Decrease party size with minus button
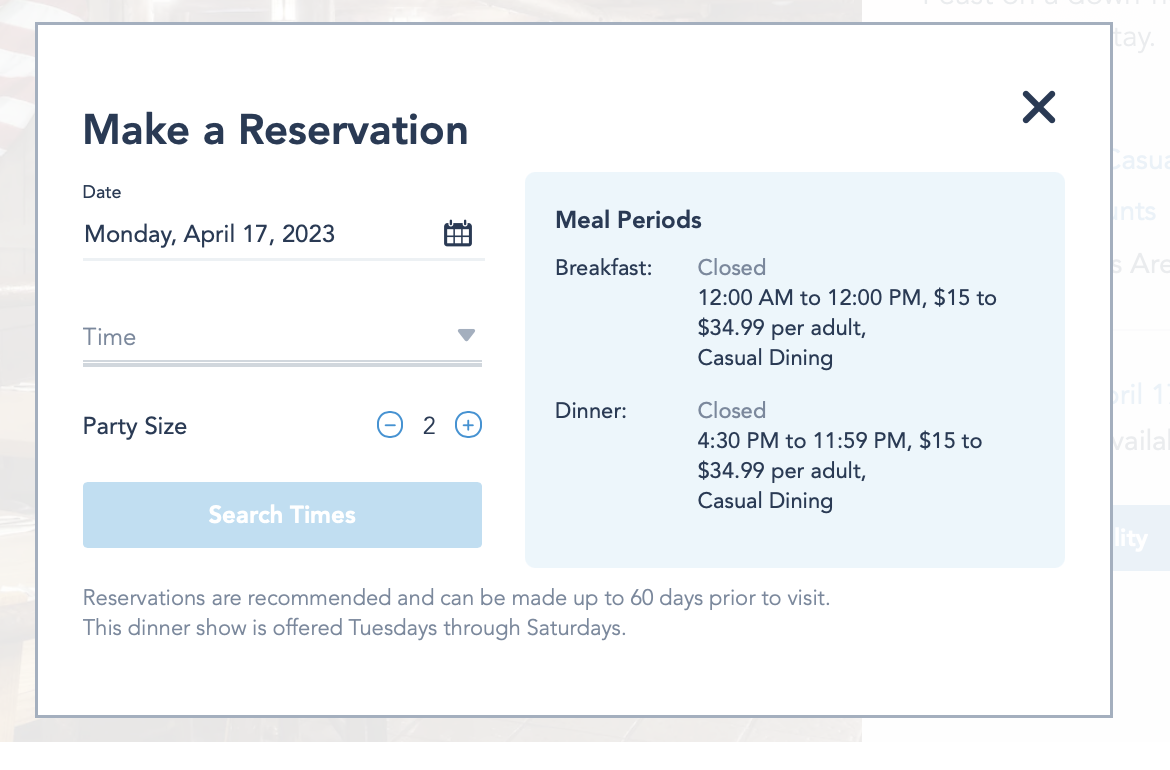This screenshot has width=1170, height=770. [389, 426]
